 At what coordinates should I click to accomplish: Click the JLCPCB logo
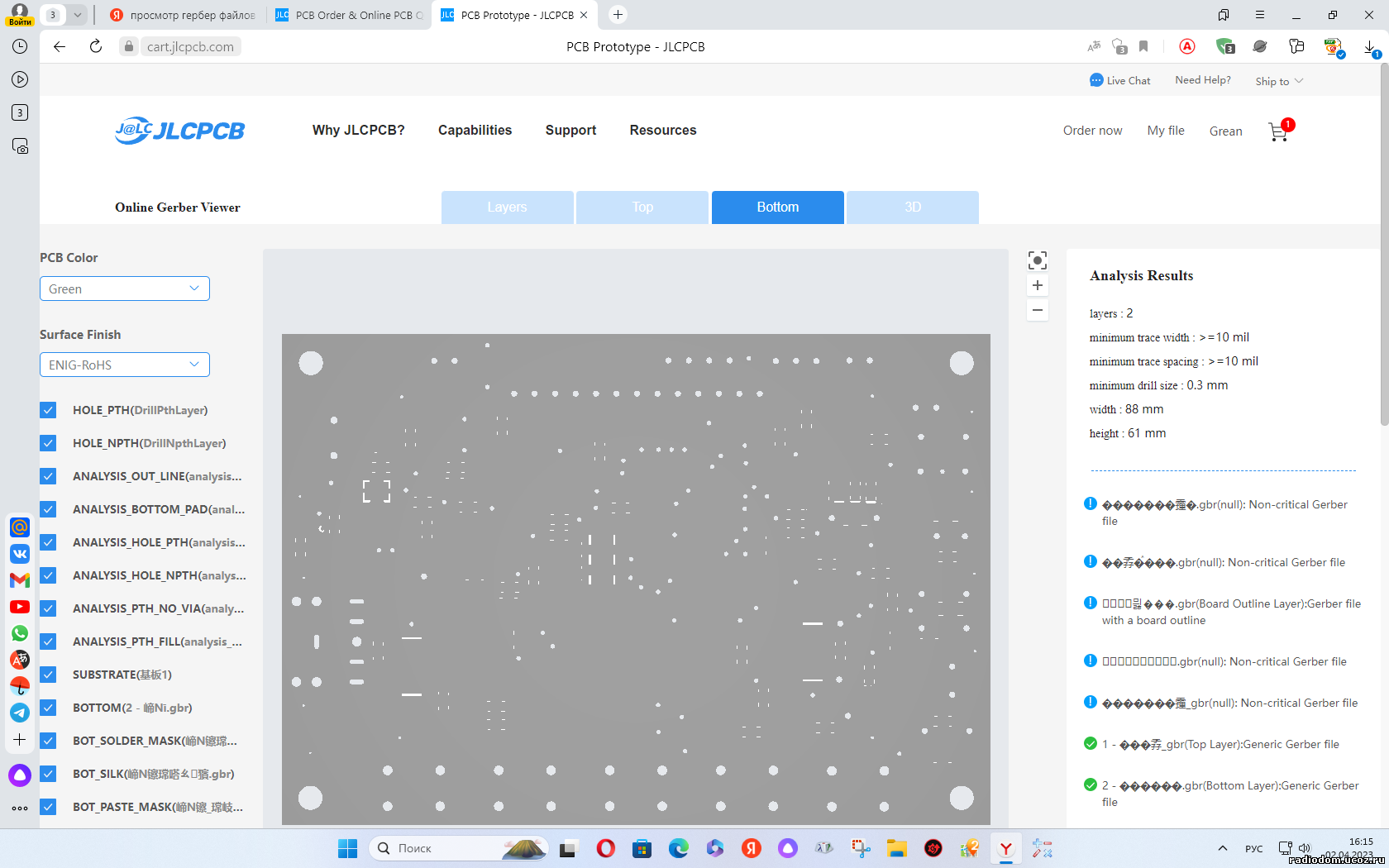(180, 131)
